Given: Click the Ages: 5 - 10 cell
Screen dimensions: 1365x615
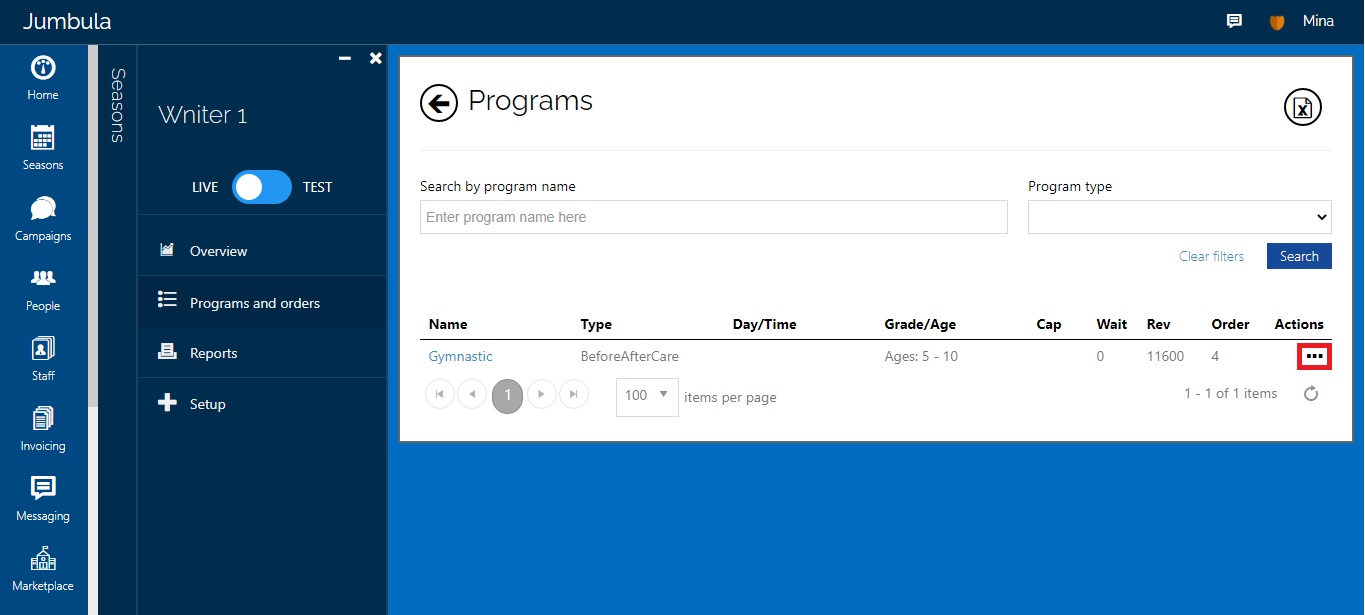Looking at the screenshot, I should click(921, 356).
